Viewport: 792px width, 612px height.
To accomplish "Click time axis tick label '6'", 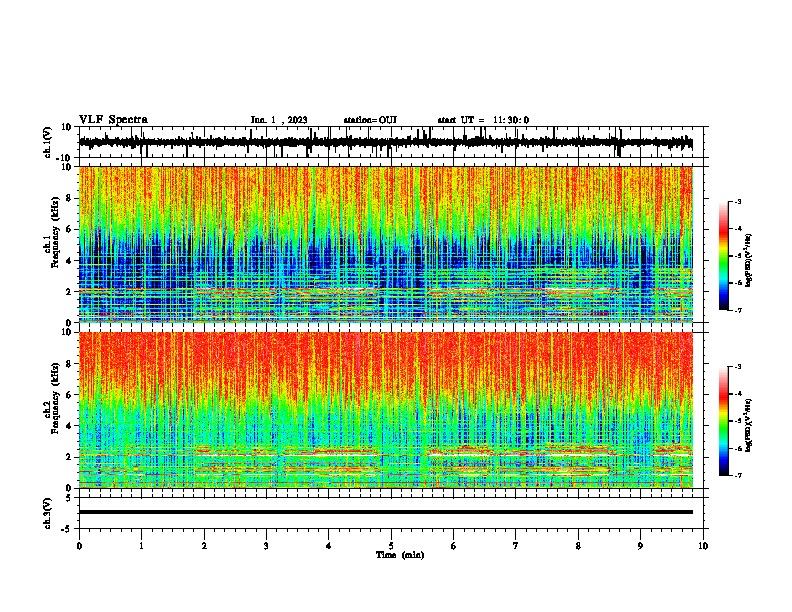I will point(454,546).
